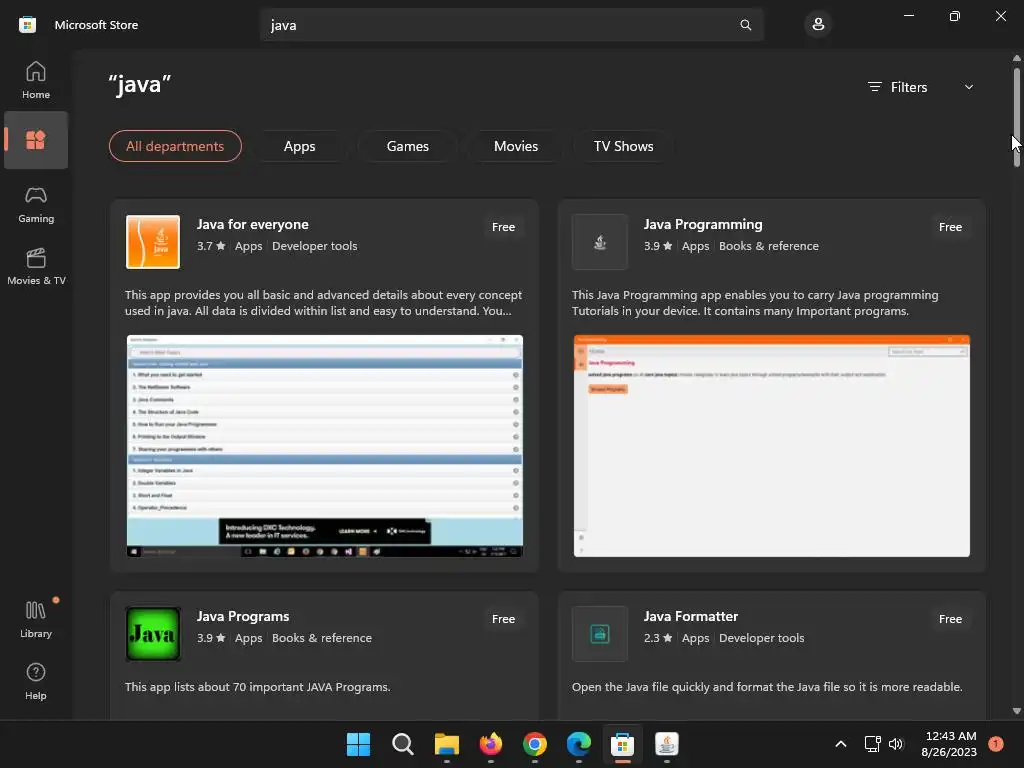Image resolution: width=1024 pixels, height=768 pixels.
Task: Select the All departments filter tab
Action: [175, 146]
